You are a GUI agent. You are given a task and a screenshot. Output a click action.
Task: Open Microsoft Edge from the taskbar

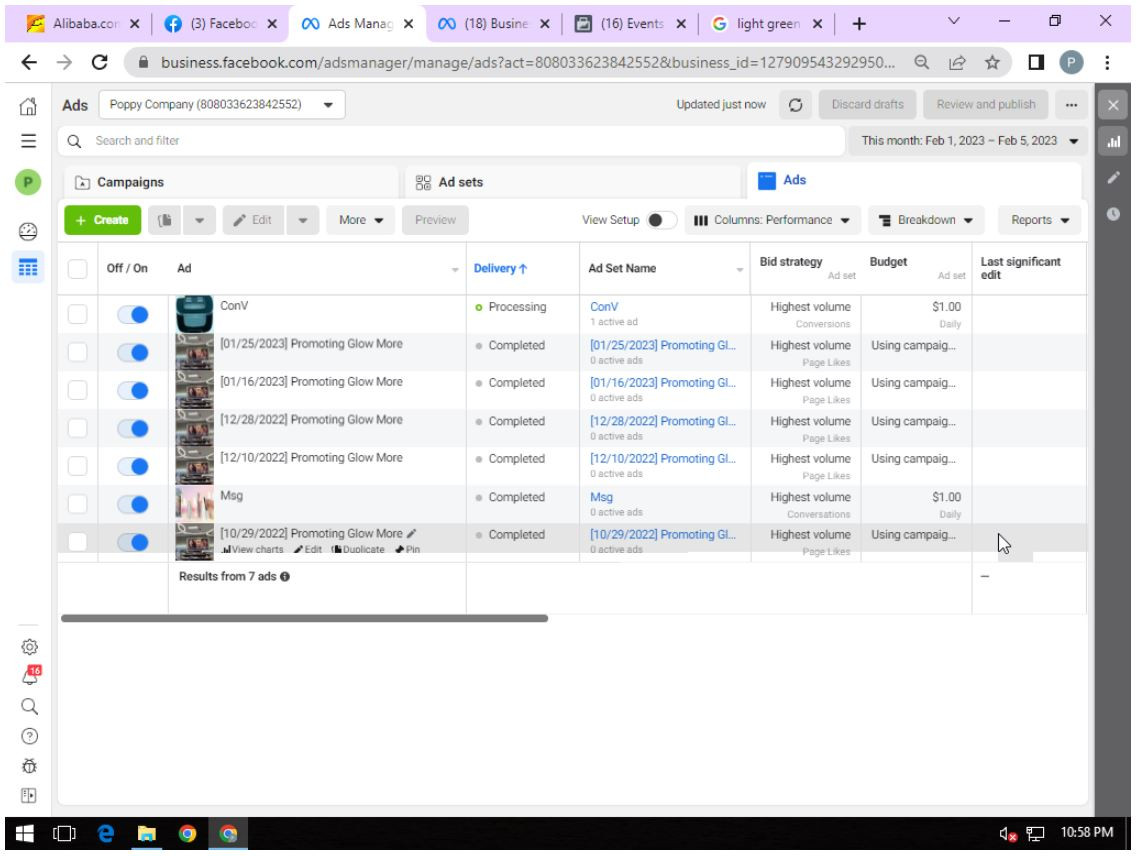106,834
